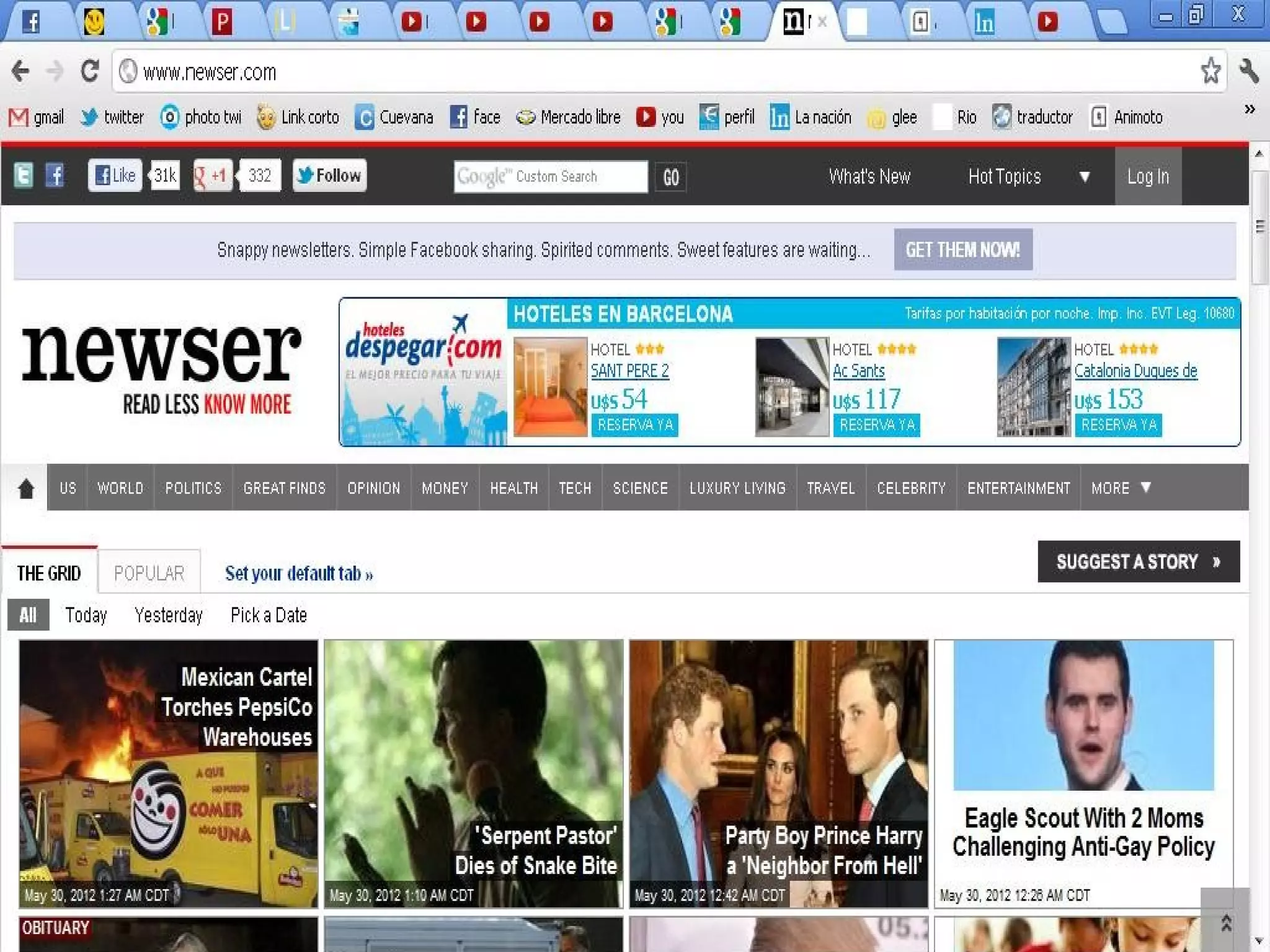1270x952 pixels.
Task: Click the Ac Sants hotel link
Action: 858,371
